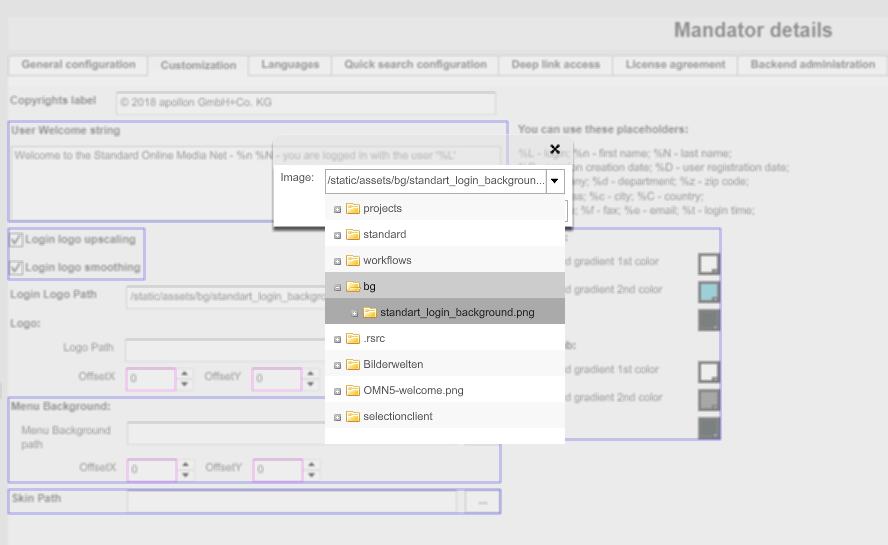Select standart_login_background.png in the tree

pyautogui.click(x=456, y=313)
